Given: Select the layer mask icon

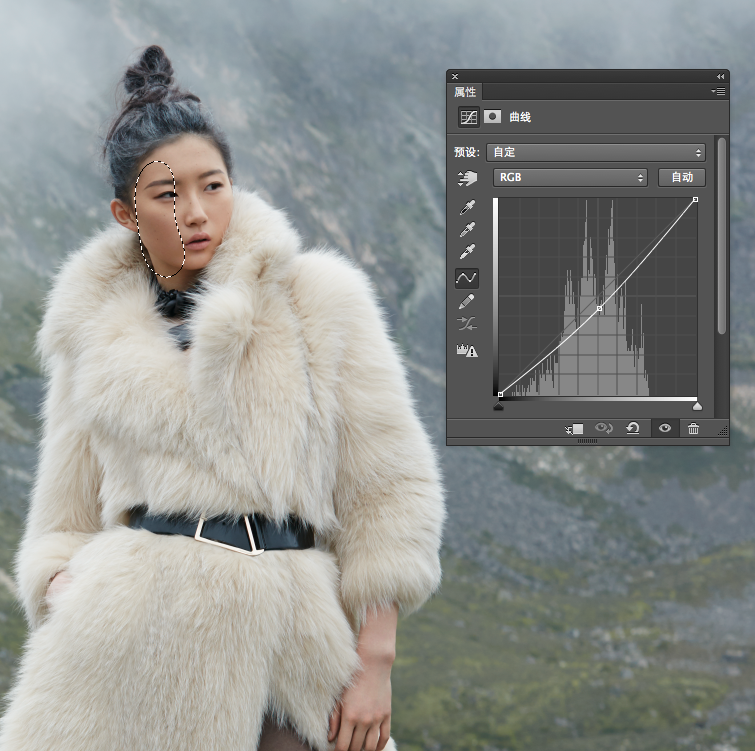Looking at the screenshot, I should 492,117.
